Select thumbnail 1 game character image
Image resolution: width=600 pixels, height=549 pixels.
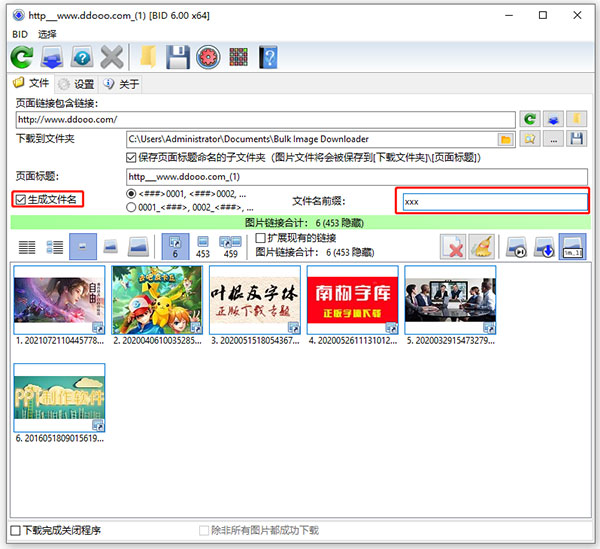click(x=59, y=300)
